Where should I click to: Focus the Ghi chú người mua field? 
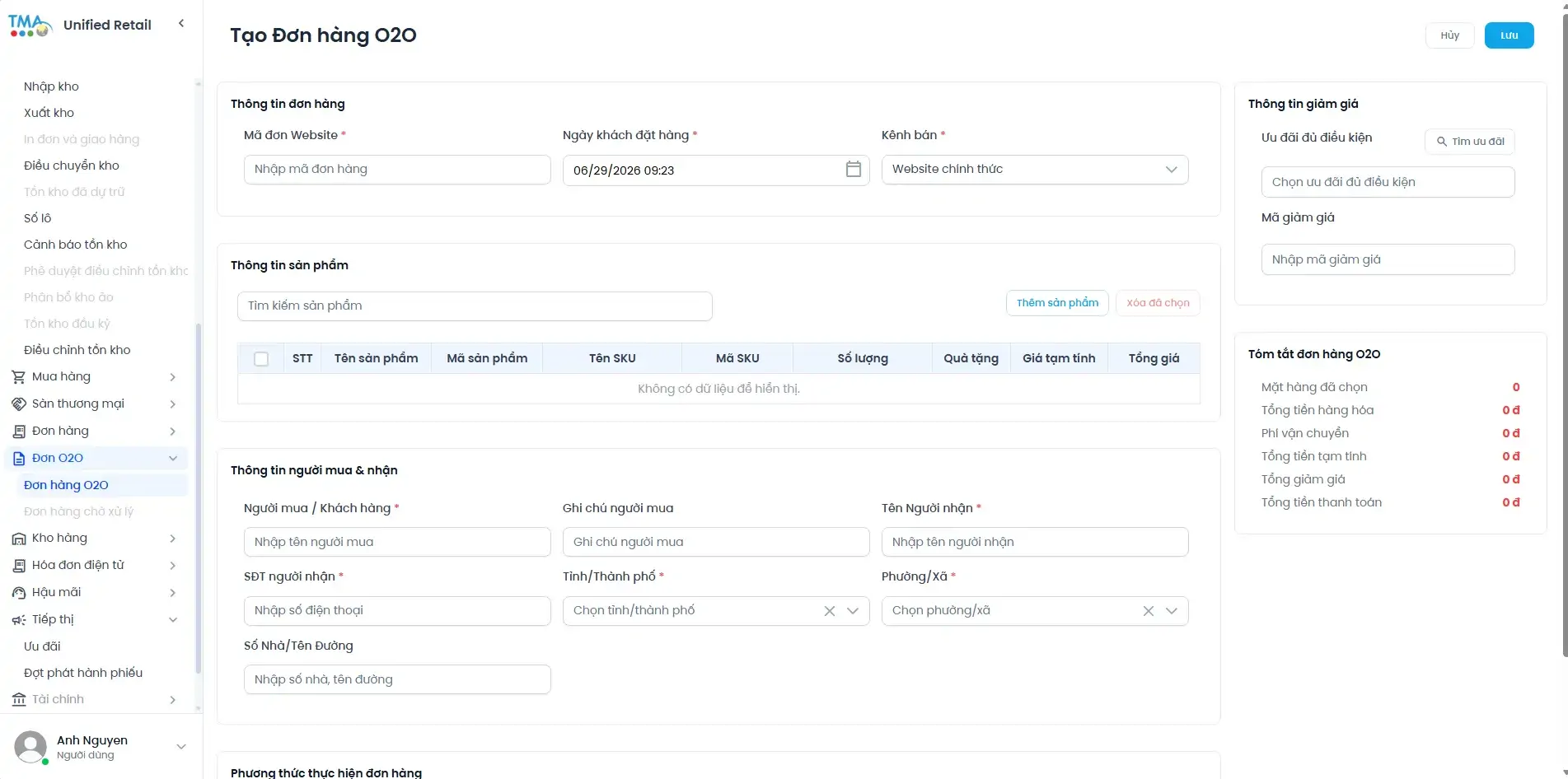[716, 542]
